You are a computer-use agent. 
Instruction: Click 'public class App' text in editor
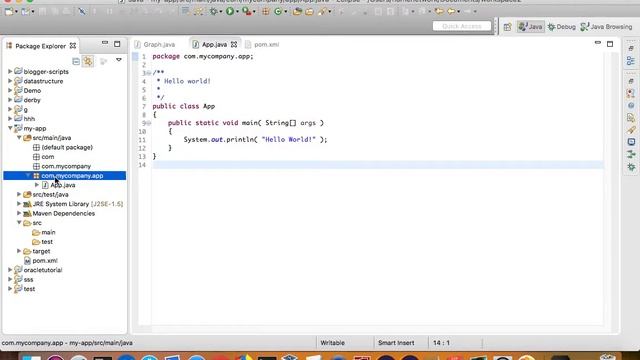click(184, 106)
